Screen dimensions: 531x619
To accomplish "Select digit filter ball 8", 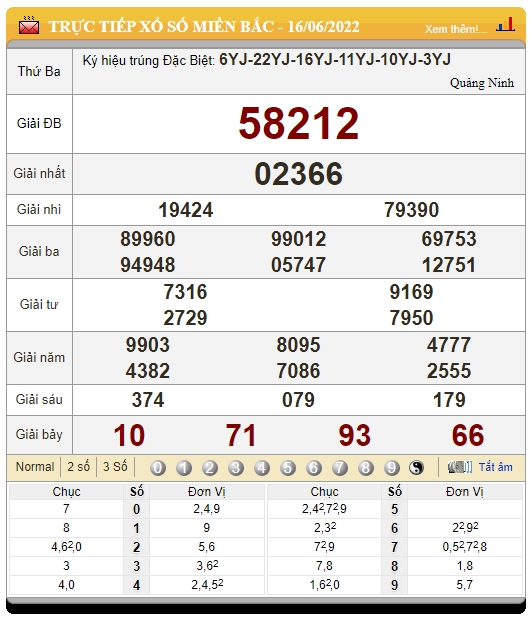I will [366, 468].
